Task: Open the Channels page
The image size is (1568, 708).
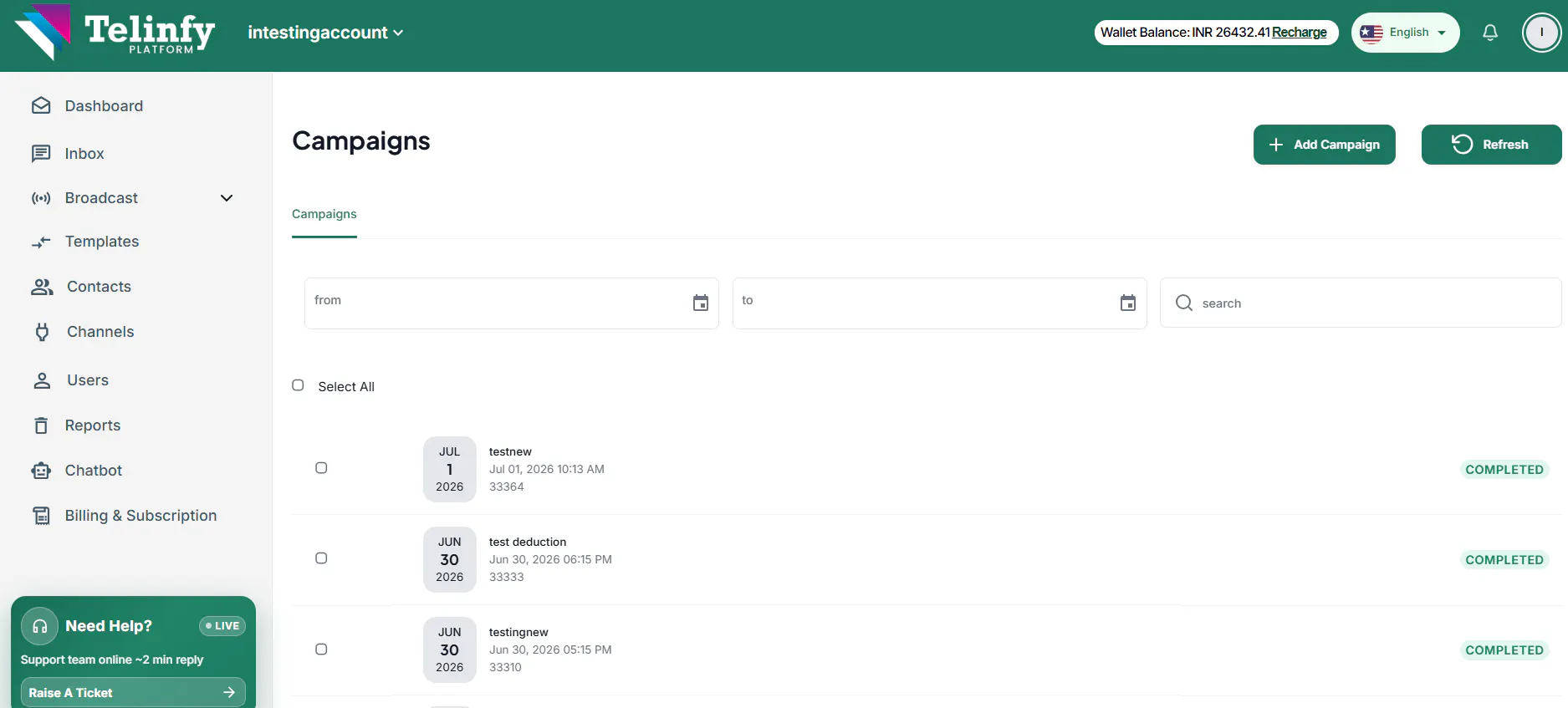Action: (100, 332)
